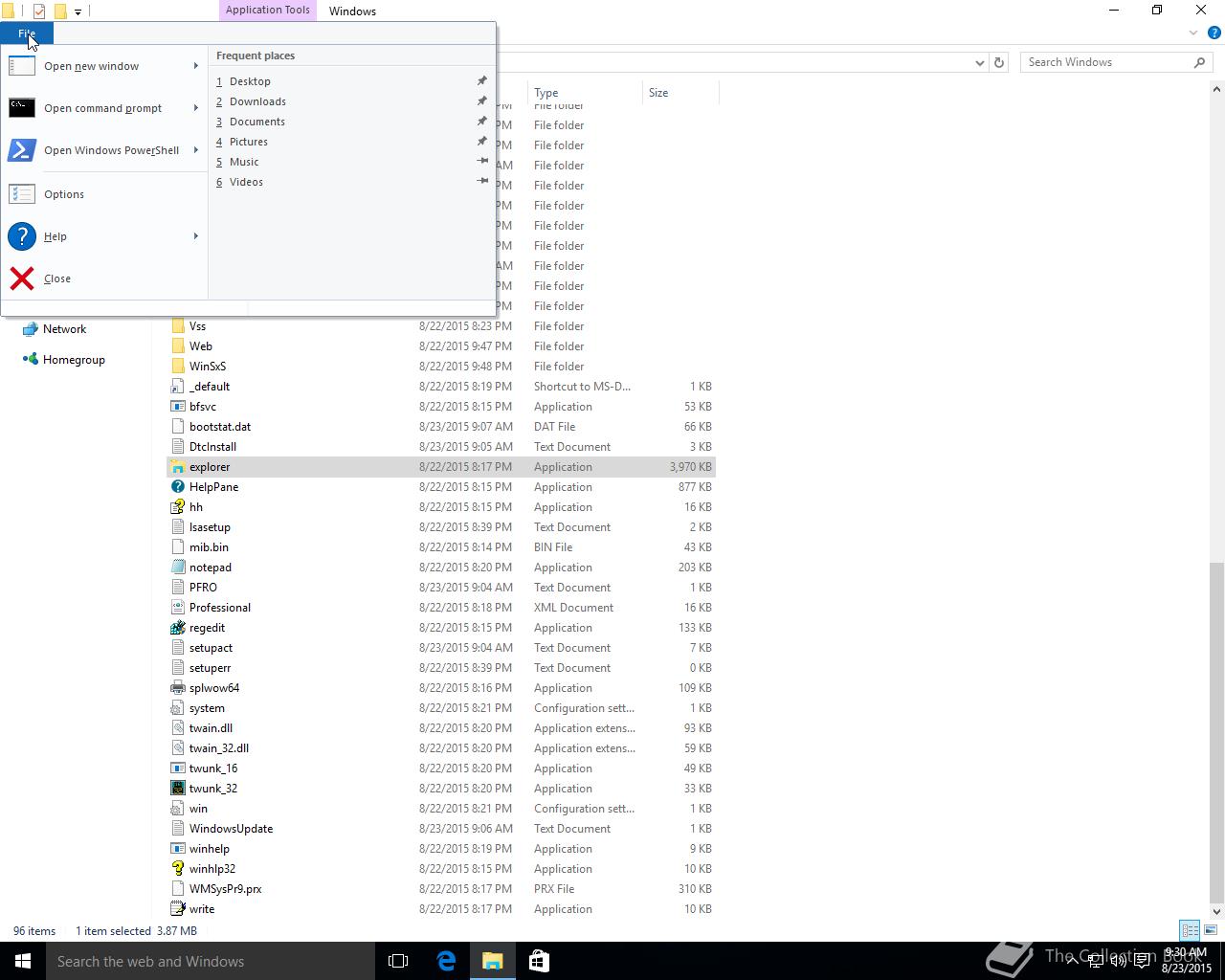The image size is (1225, 980).
Task: Expand the Open Windows PowerShell submenu arrow
Action: pyautogui.click(x=196, y=150)
